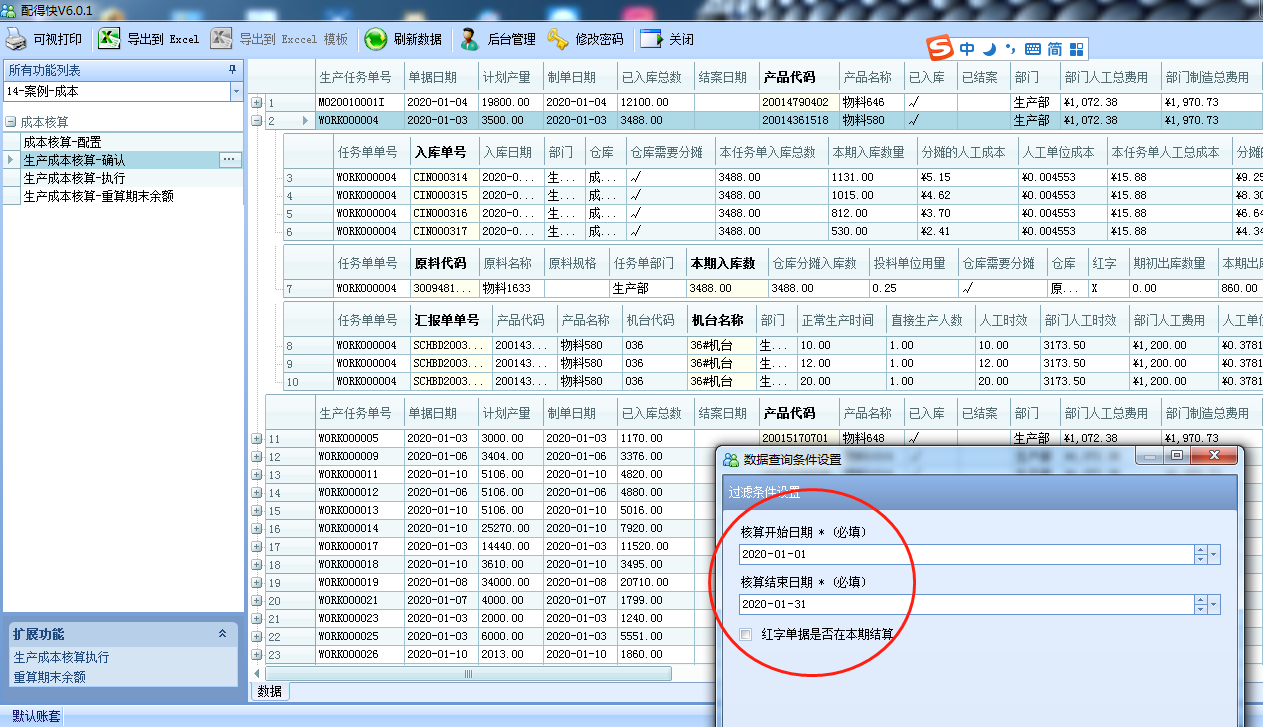Click 入库单号 column header
Image resolution: width=1263 pixels, height=727 pixels.
(444, 152)
